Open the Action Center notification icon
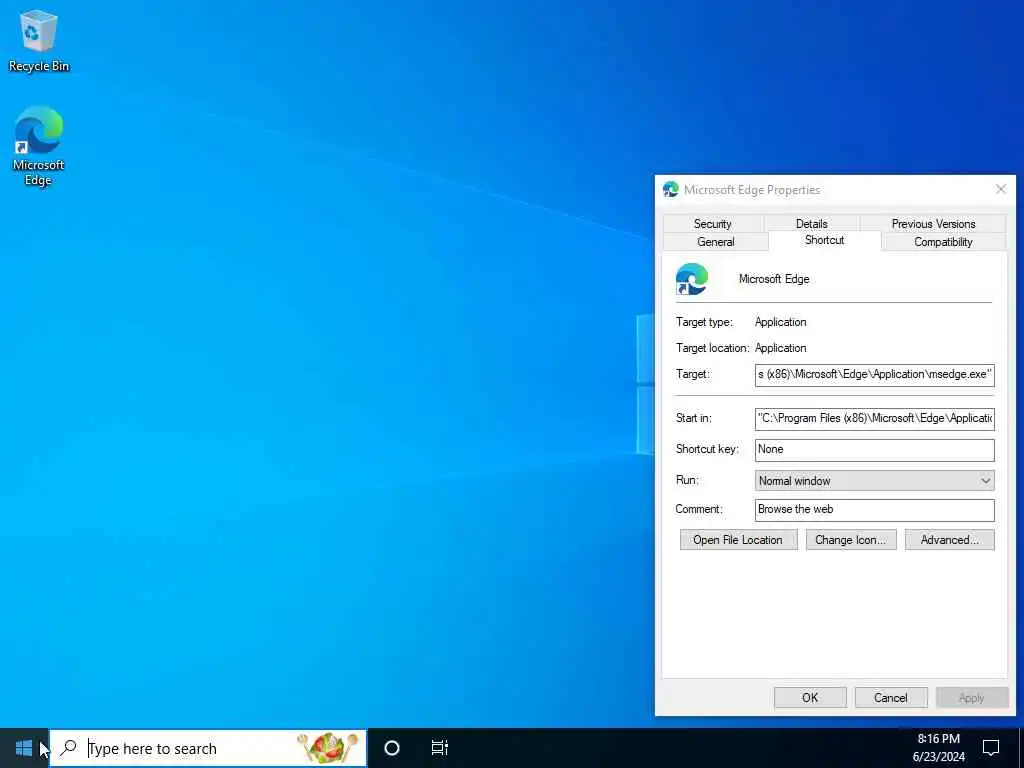This screenshot has height=768, width=1024. pyautogui.click(x=991, y=748)
